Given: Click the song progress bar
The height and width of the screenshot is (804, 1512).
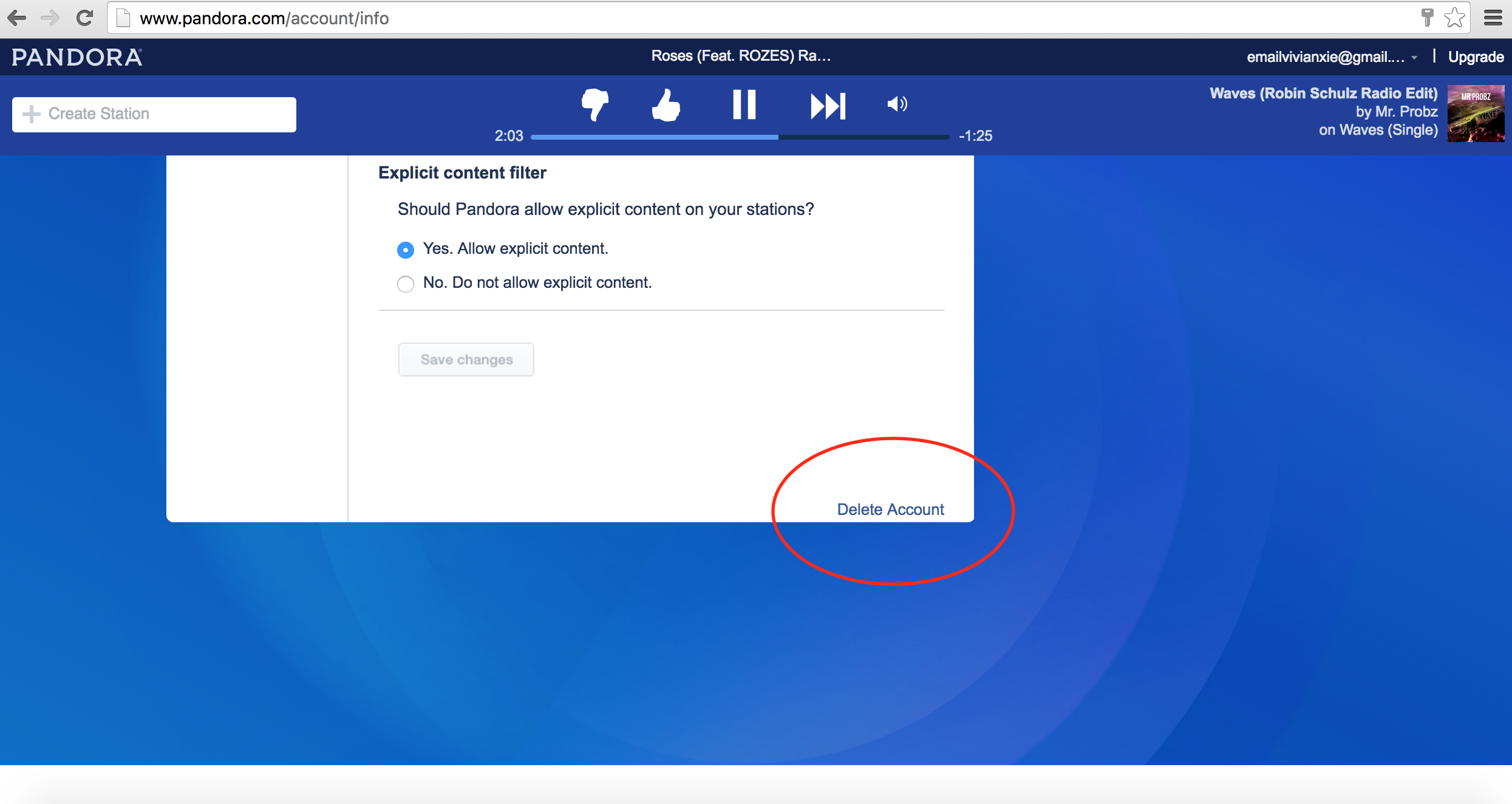Looking at the screenshot, I should point(740,137).
